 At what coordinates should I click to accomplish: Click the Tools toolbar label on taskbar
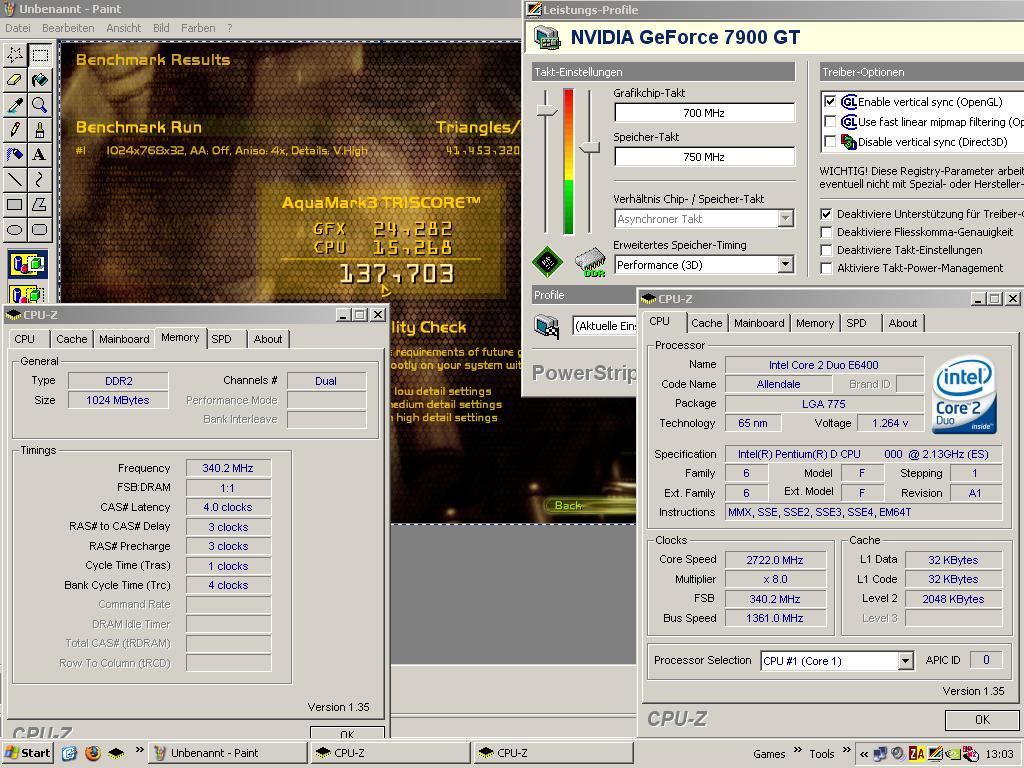pos(822,754)
